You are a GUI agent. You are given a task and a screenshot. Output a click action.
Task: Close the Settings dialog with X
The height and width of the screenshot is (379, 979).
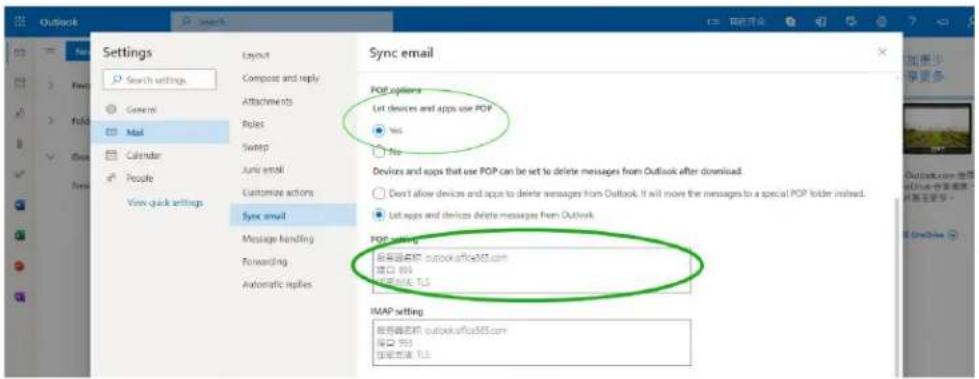(882, 52)
